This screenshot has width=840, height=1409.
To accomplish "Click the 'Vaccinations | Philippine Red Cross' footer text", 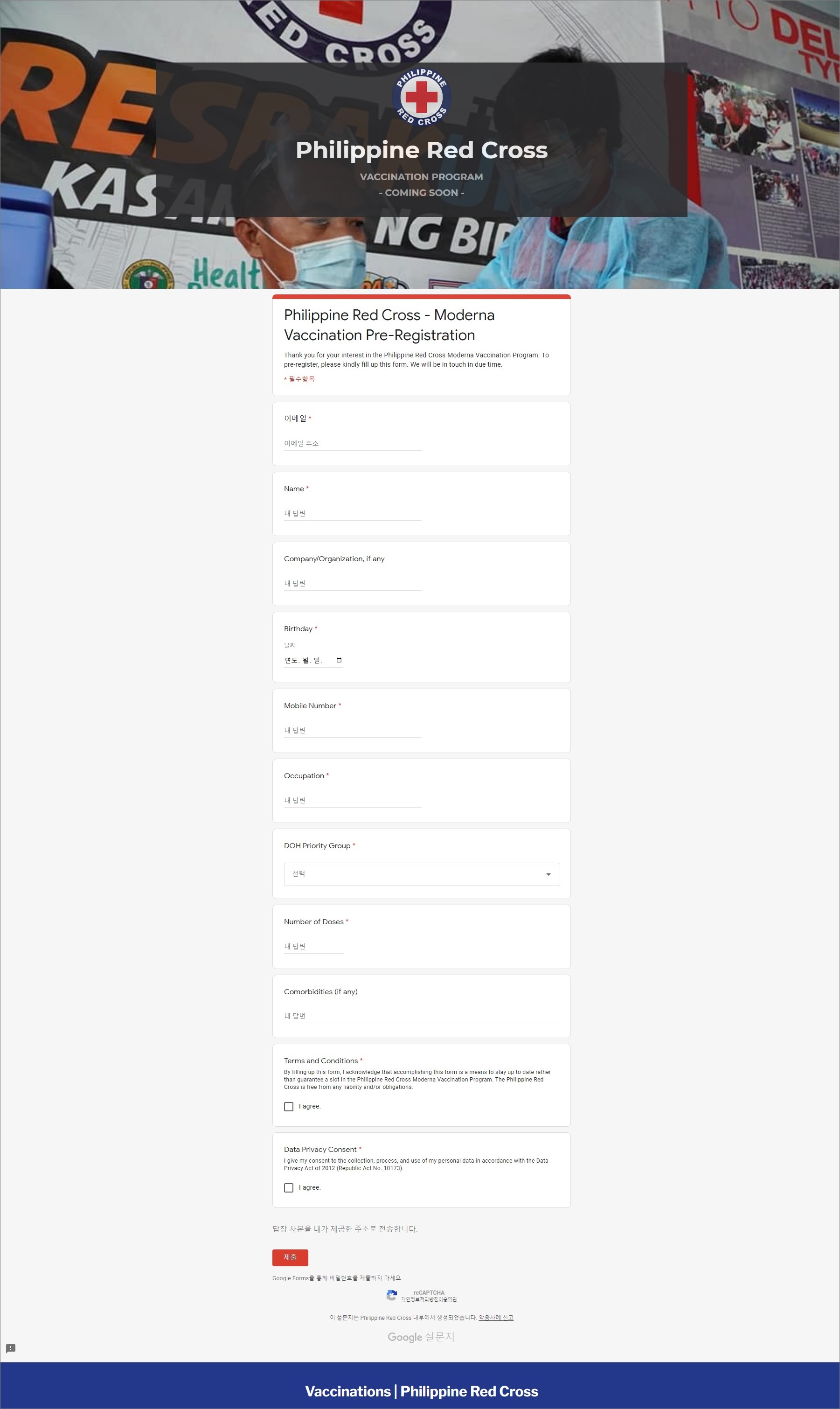I will point(421,1391).
